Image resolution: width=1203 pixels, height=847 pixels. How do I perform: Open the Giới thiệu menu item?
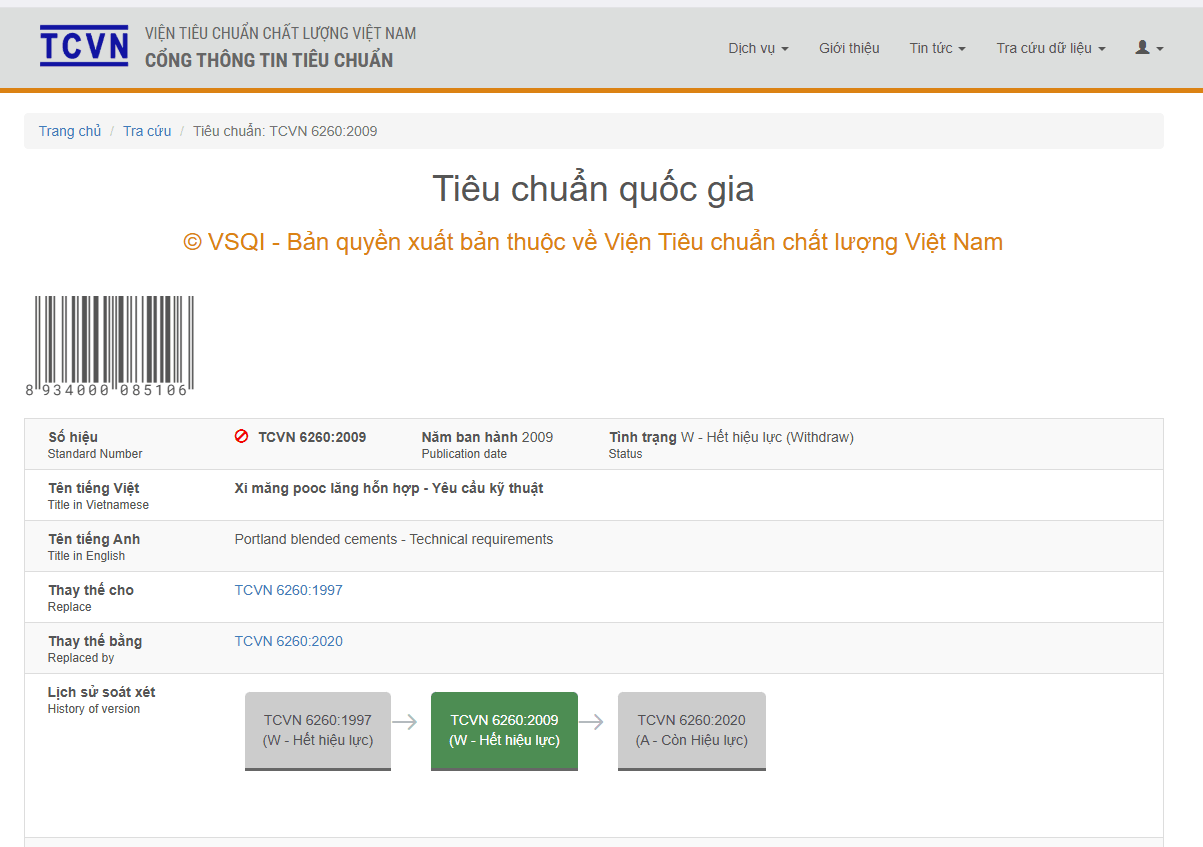coord(849,48)
